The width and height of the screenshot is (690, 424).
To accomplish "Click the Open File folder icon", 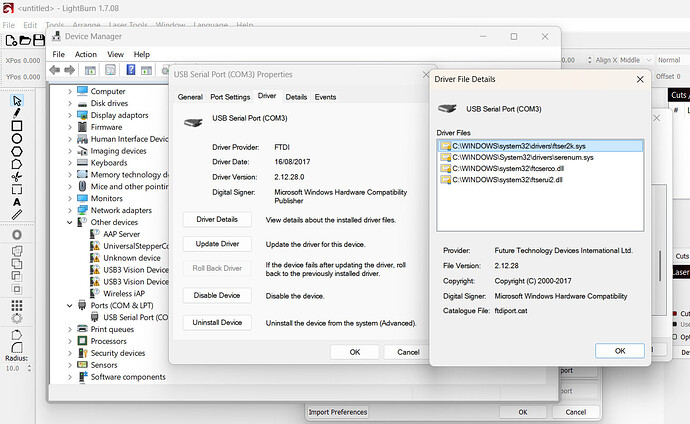I will (x=25, y=40).
